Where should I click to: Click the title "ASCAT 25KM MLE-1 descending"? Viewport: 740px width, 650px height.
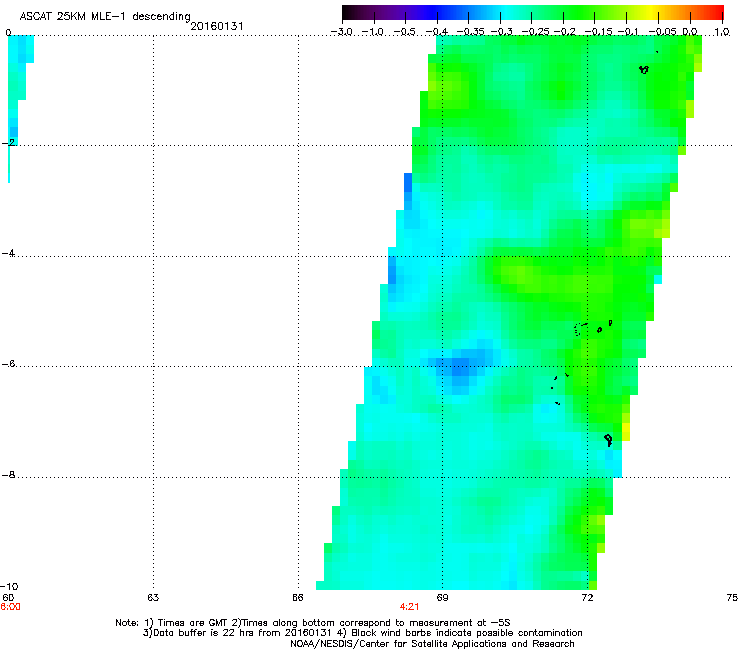point(105,17)
